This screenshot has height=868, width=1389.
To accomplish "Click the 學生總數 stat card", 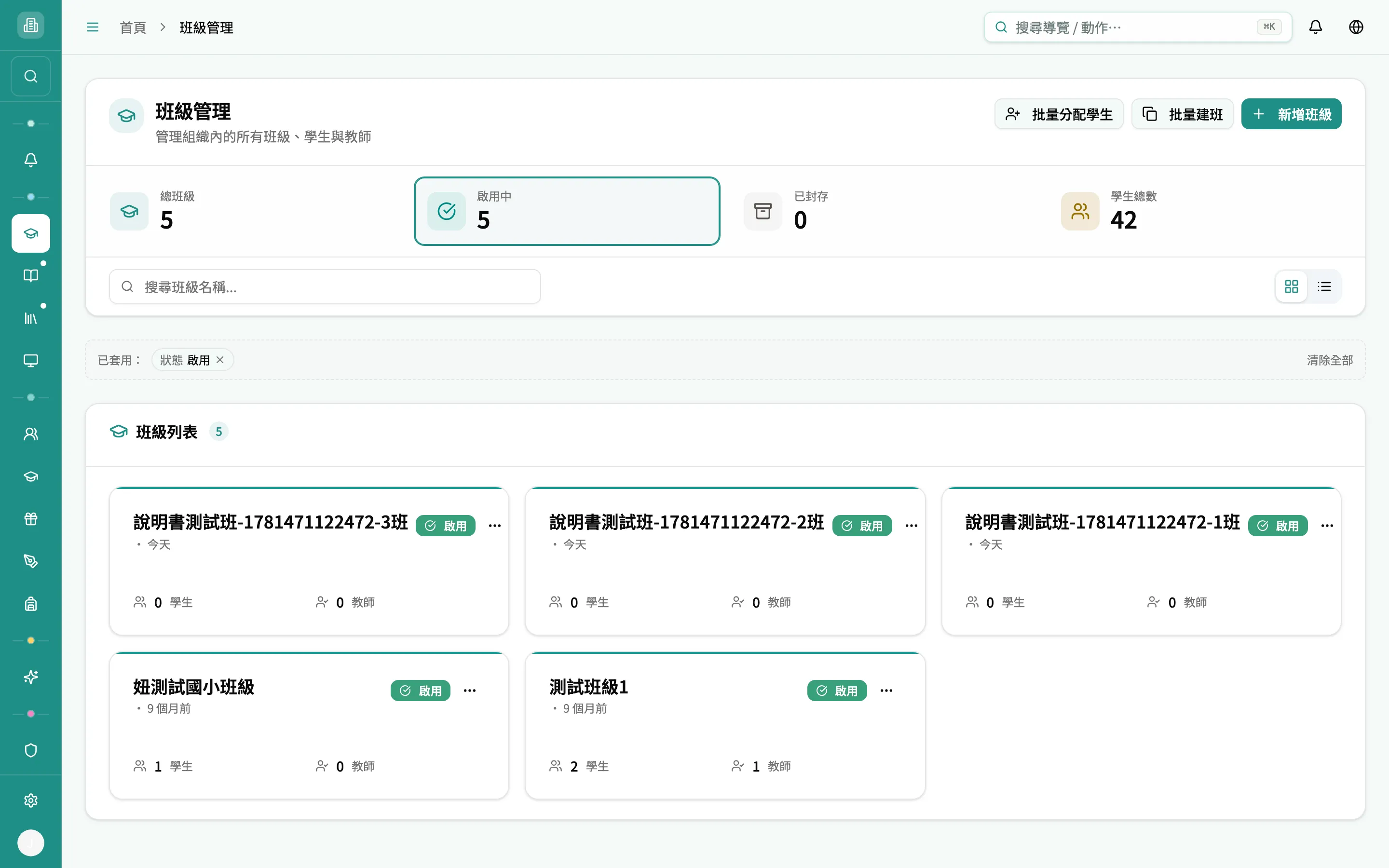I will (x=1201, y=211).
